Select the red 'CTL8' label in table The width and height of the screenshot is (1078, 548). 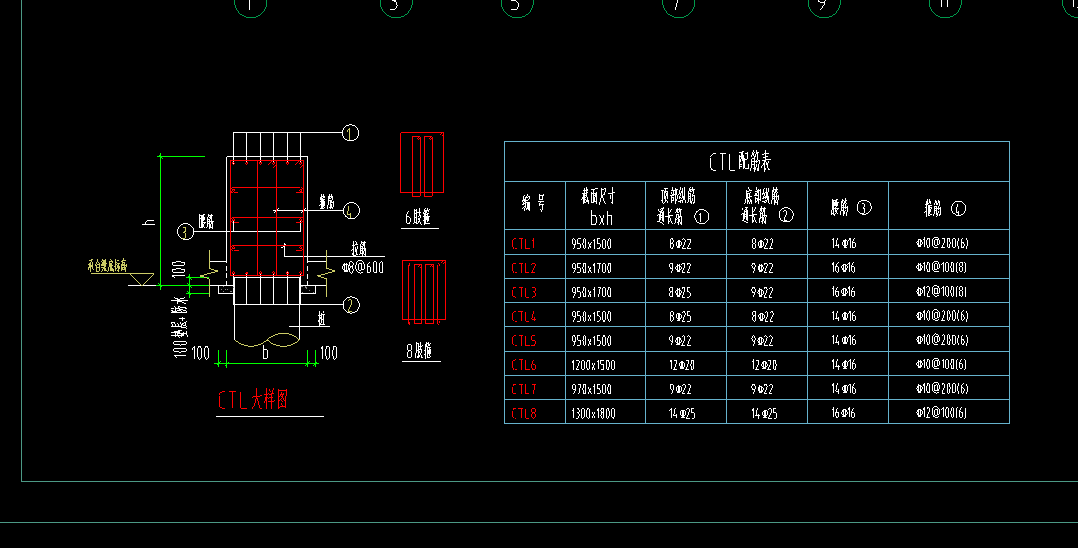tap(523, 413)
